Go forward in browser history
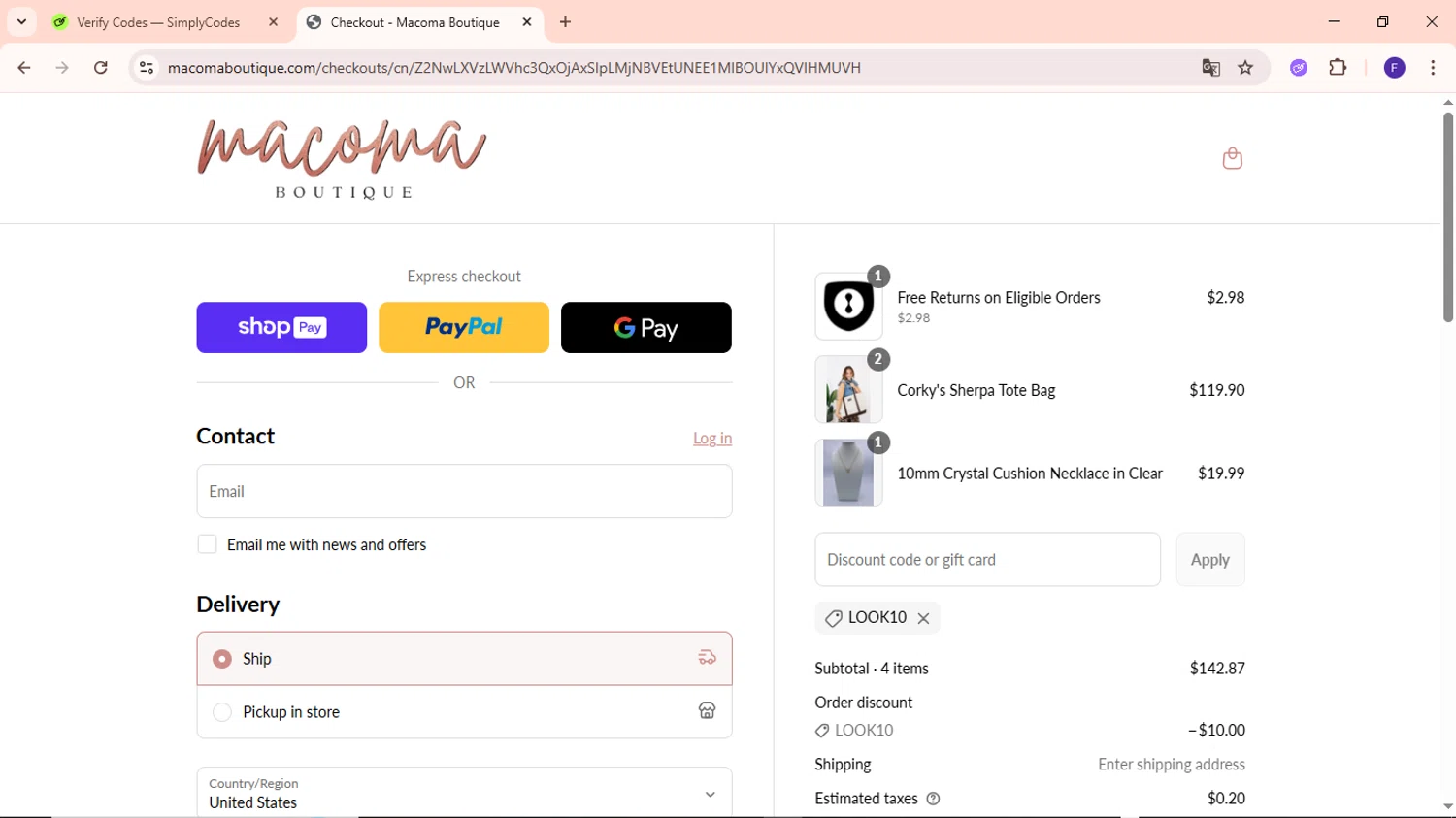 (62, 68)
